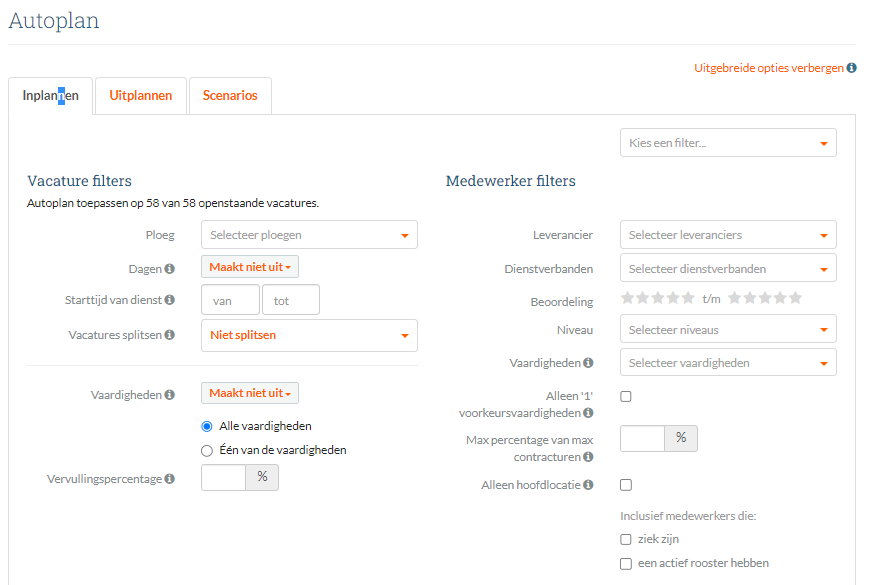Click info icon beside Uitgebreide opties verbergen
This screenshot has width=881, height=585.
pyautogui.click(x=851, y=68)
